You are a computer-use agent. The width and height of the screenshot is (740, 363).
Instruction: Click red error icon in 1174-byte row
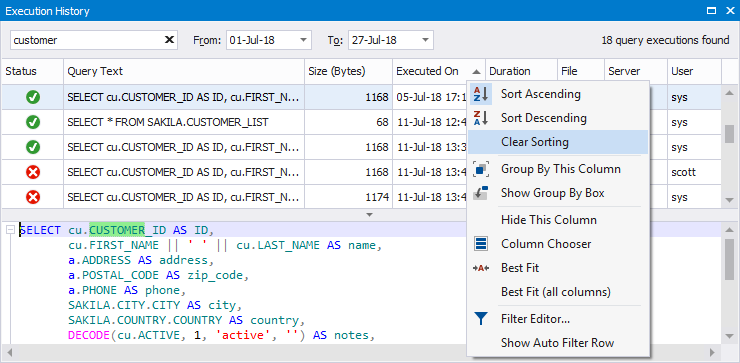(x=33, y=197)
